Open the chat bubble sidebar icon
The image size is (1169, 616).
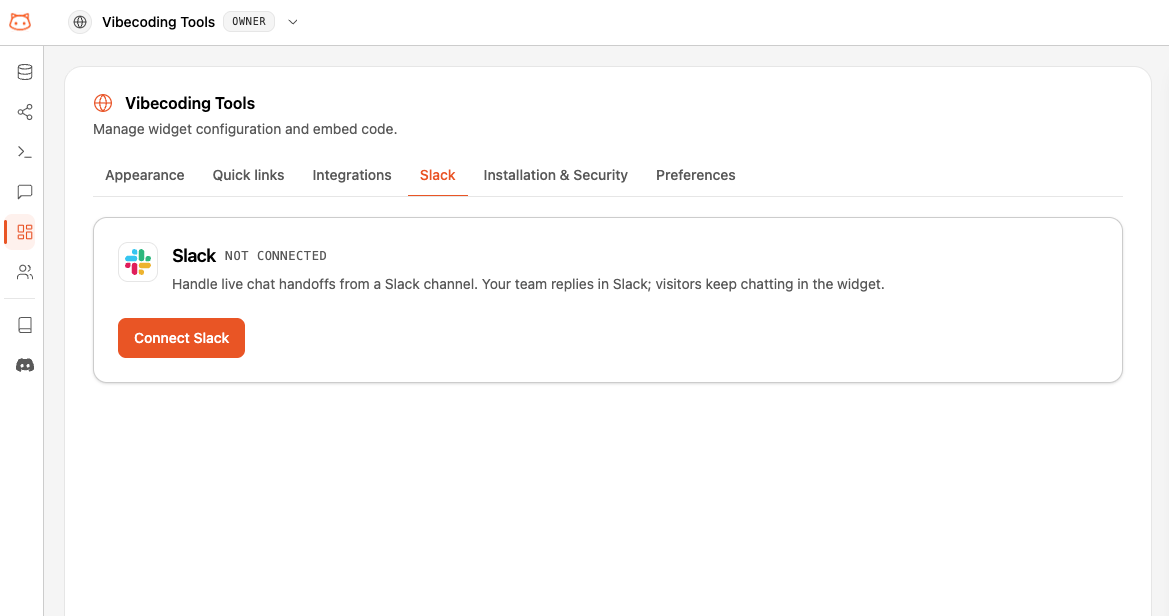[x=25, y=192]
